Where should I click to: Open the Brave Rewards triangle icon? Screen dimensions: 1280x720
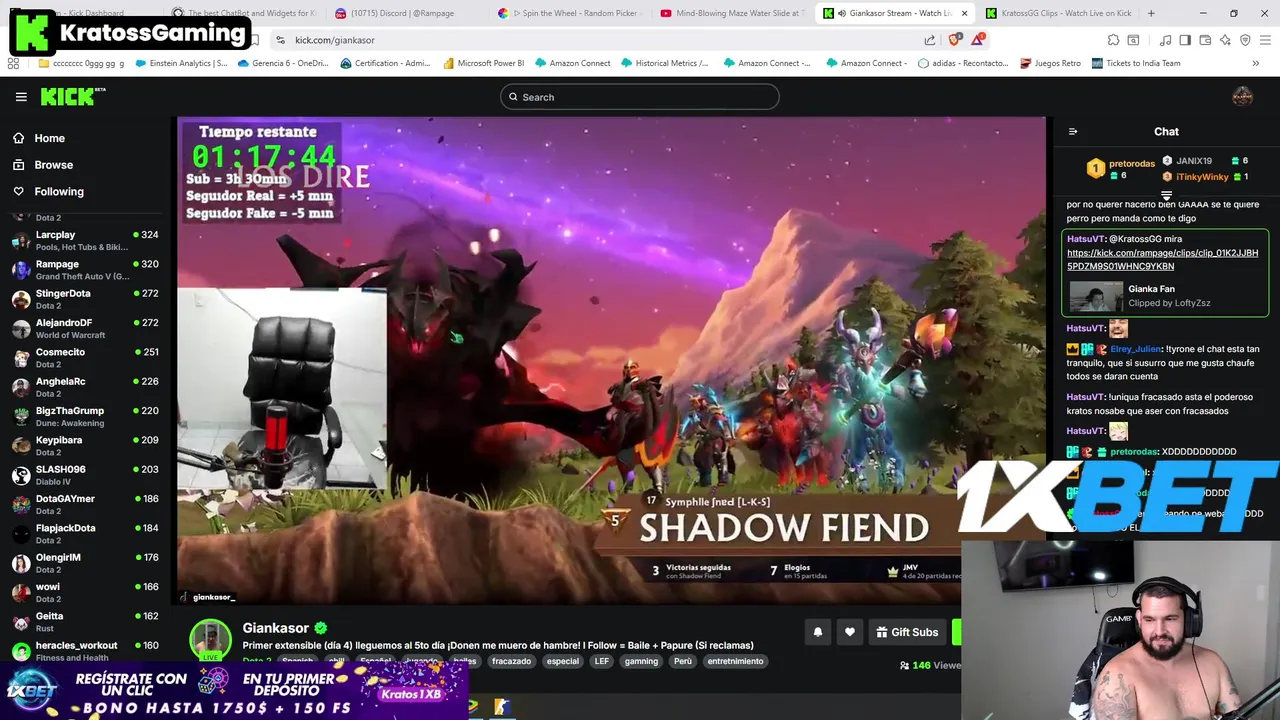[x=978, y=40]
